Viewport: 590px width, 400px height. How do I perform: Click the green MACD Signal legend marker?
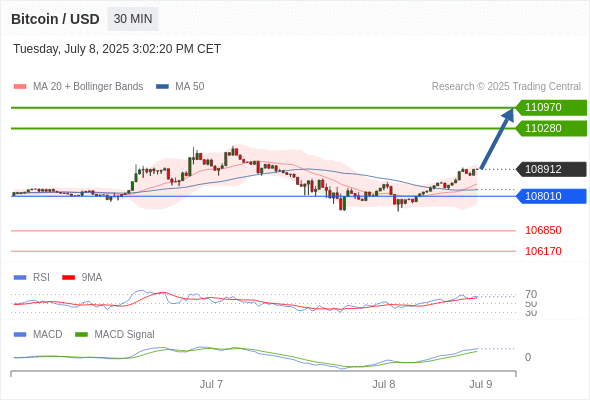pos(81,335)
